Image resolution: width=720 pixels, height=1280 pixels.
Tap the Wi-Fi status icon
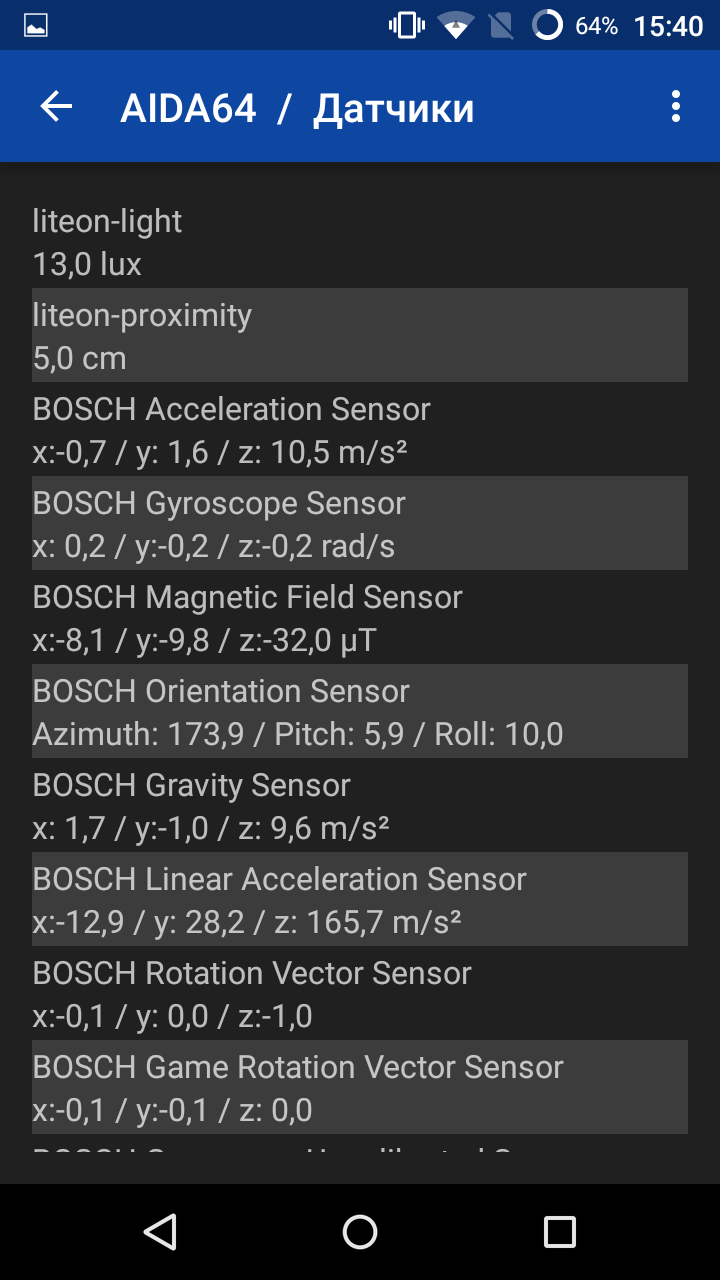457,26
